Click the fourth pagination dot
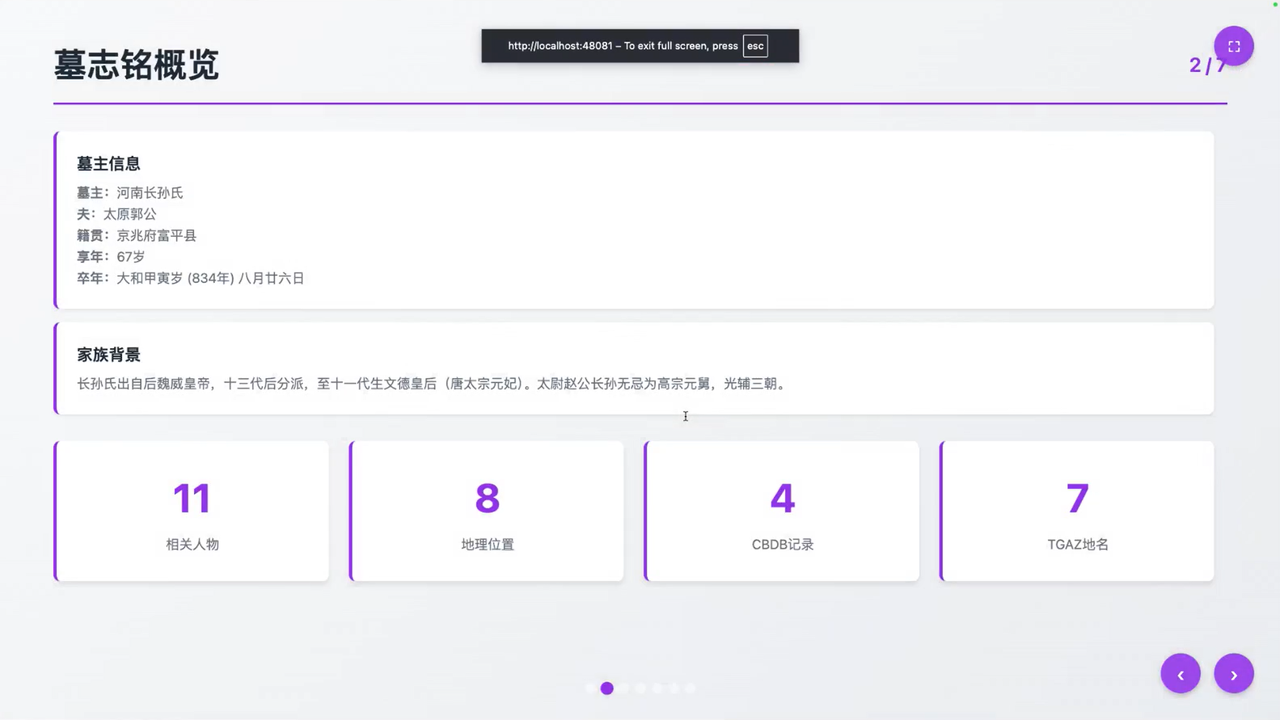1280x720 pixels. [x=640, y=688]
